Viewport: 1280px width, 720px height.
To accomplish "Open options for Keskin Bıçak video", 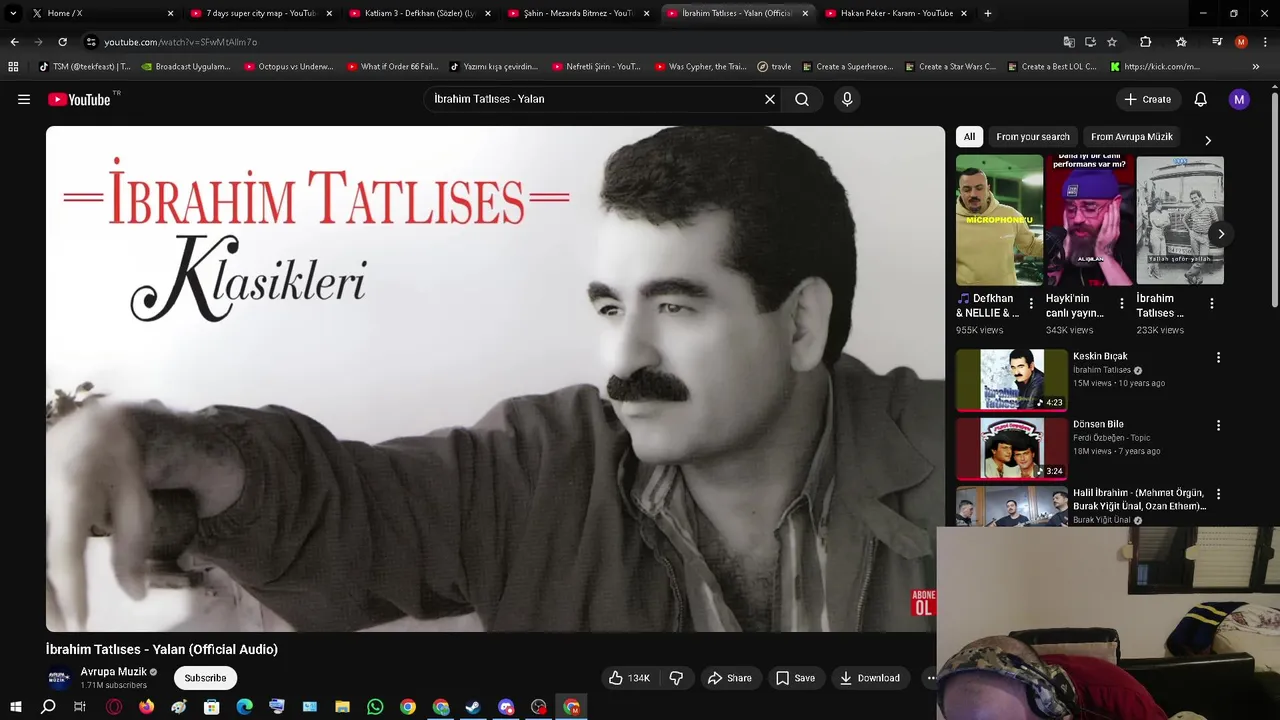I will coord(1218,357).
